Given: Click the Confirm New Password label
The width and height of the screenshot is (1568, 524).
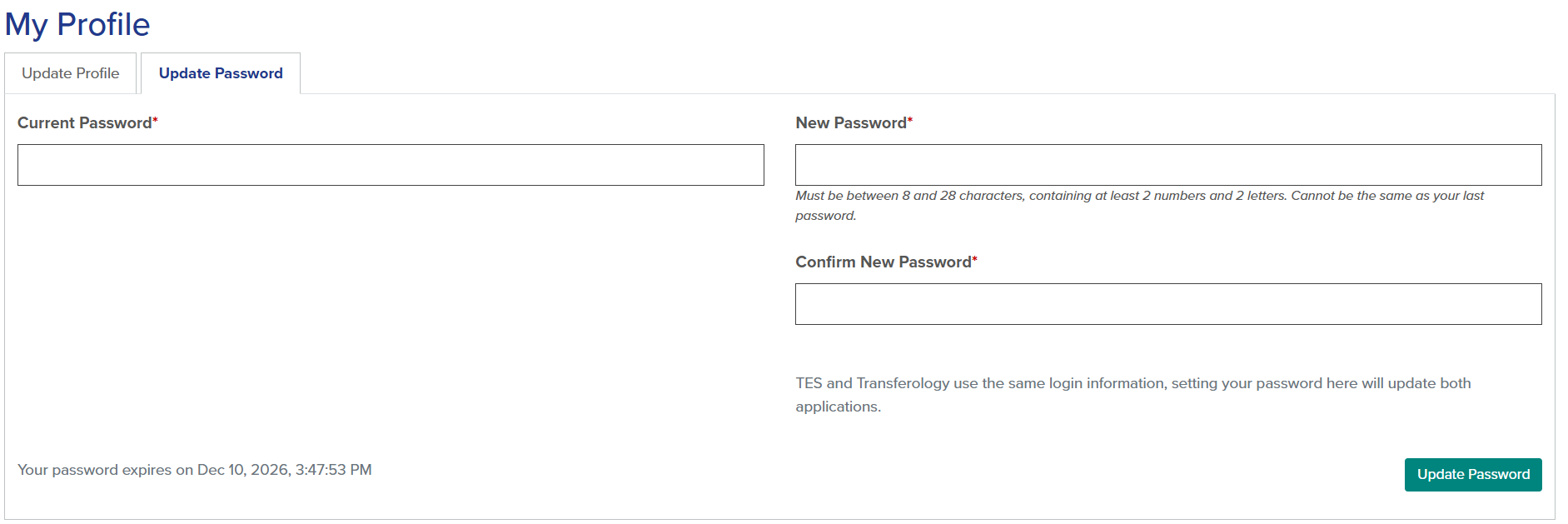Looking at the screenshot, I should pyautogui.click(x=882, y=262).
